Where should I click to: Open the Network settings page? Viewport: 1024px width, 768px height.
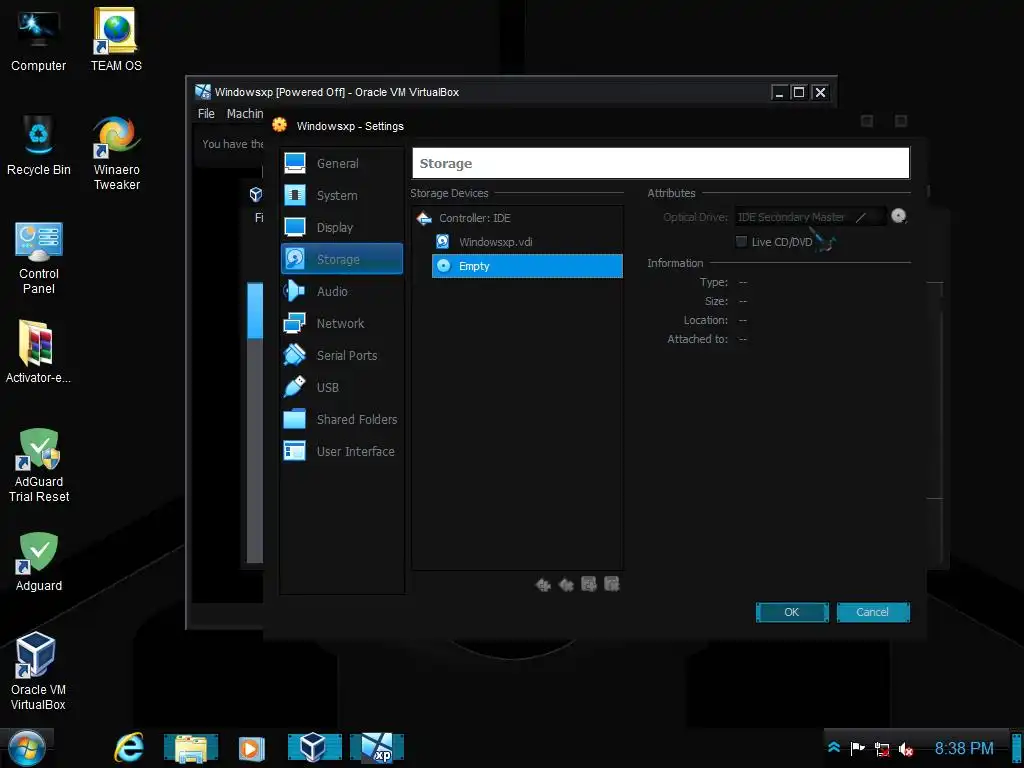click(x=341, y=323)
